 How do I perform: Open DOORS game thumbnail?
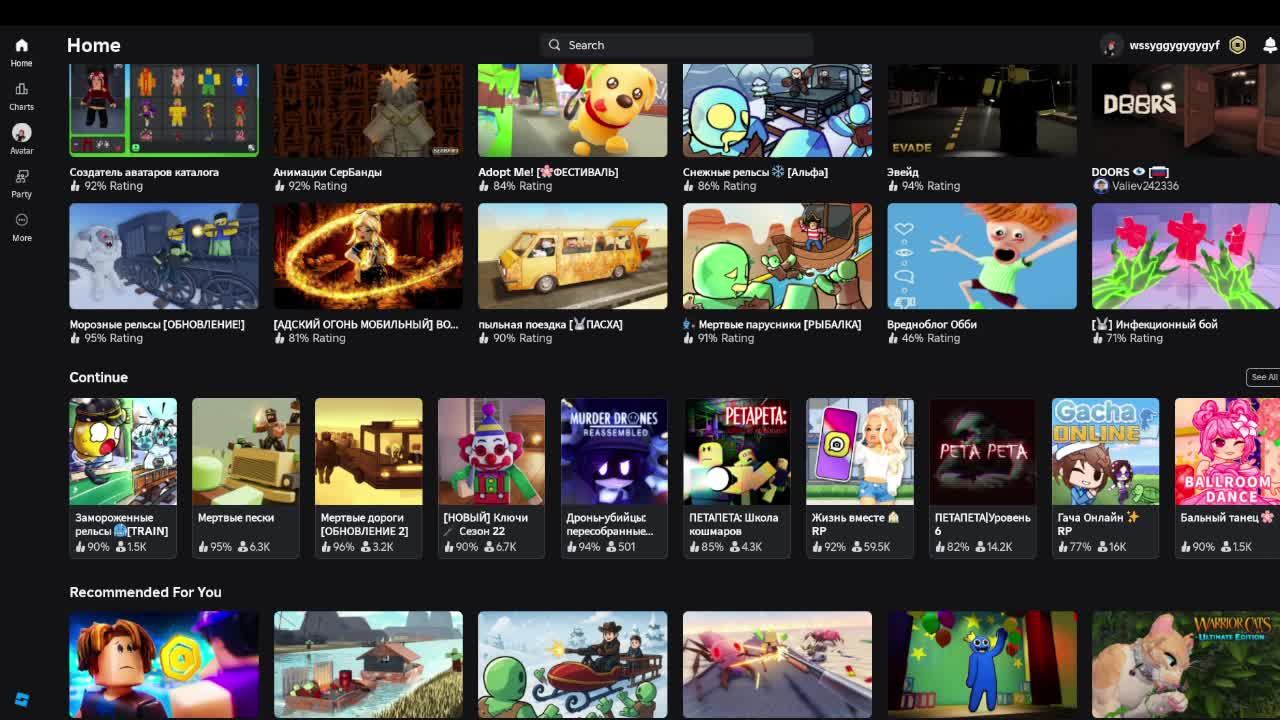pos(1186,110)
